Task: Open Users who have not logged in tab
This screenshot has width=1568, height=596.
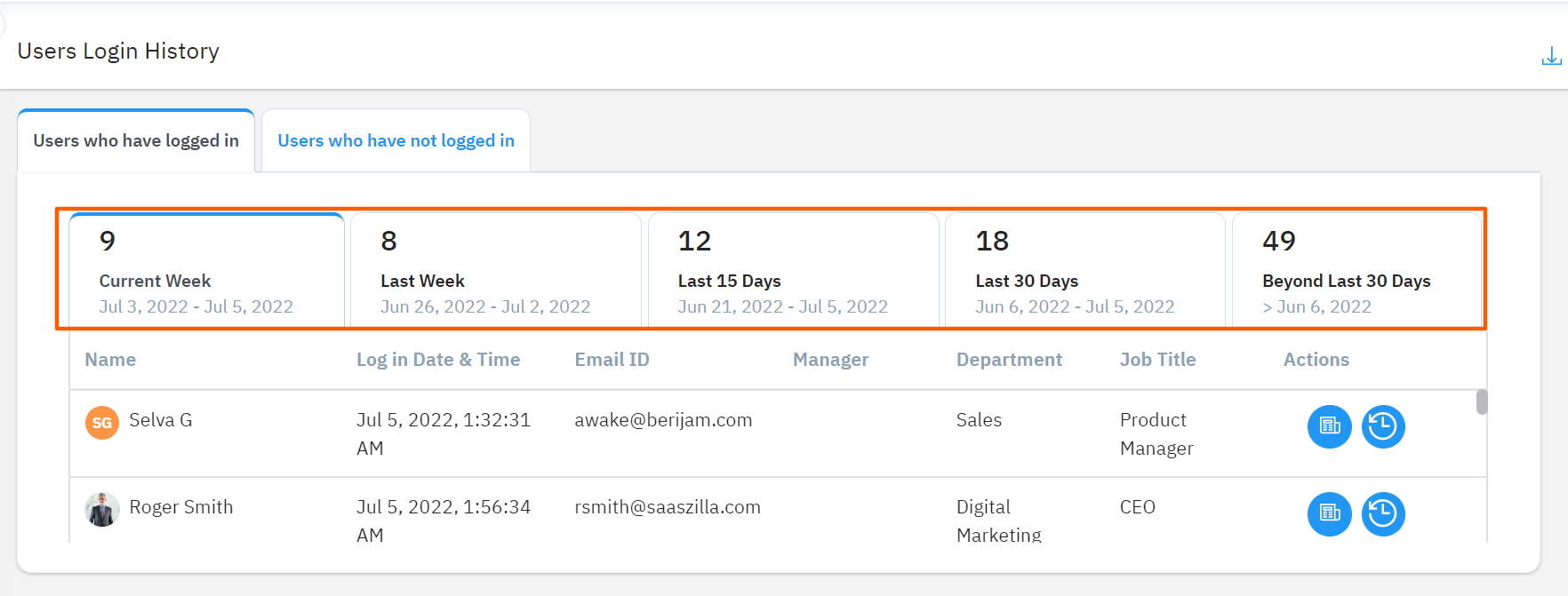Action: coord(396,140)
